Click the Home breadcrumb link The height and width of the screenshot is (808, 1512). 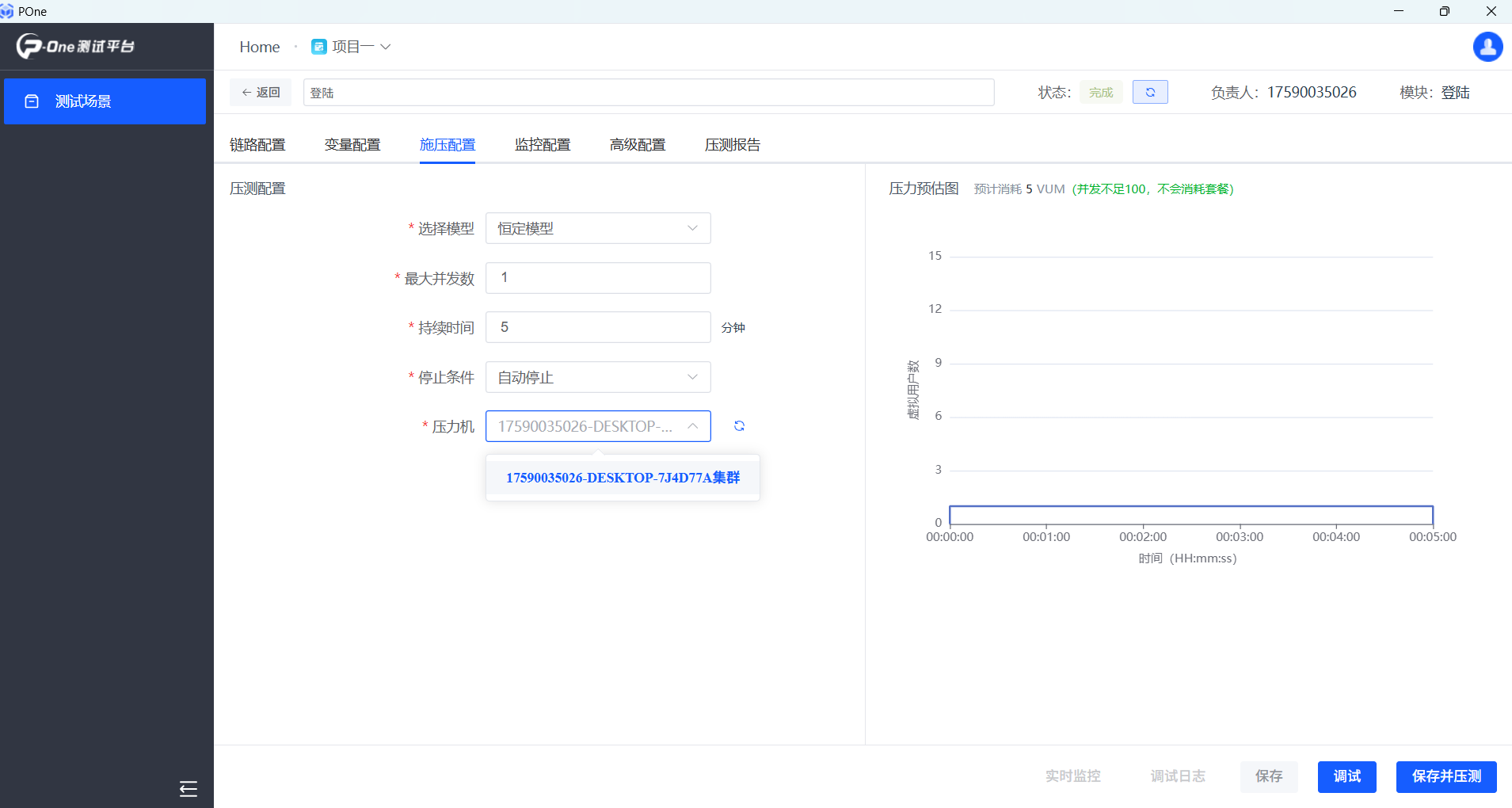coord(260,47)
